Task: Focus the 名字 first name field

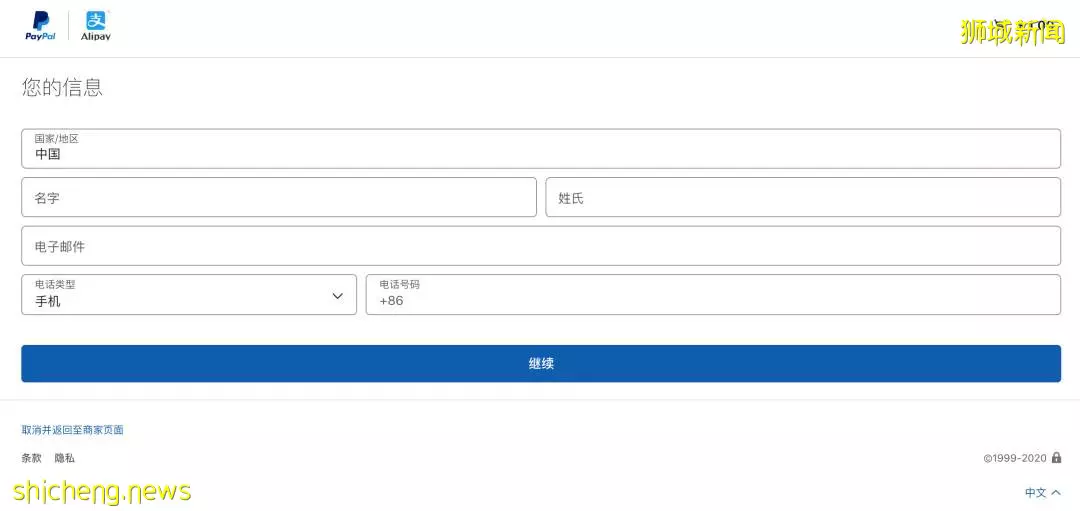Action: 279,198
